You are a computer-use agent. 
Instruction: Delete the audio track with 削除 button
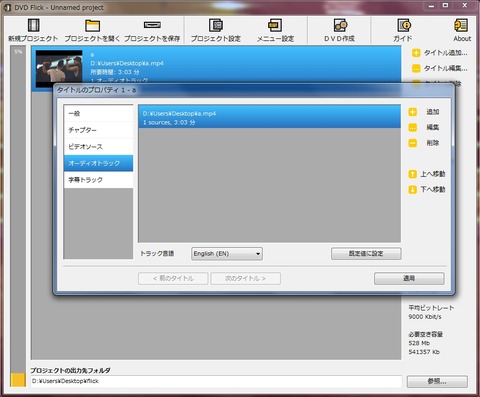click(424, 143)
